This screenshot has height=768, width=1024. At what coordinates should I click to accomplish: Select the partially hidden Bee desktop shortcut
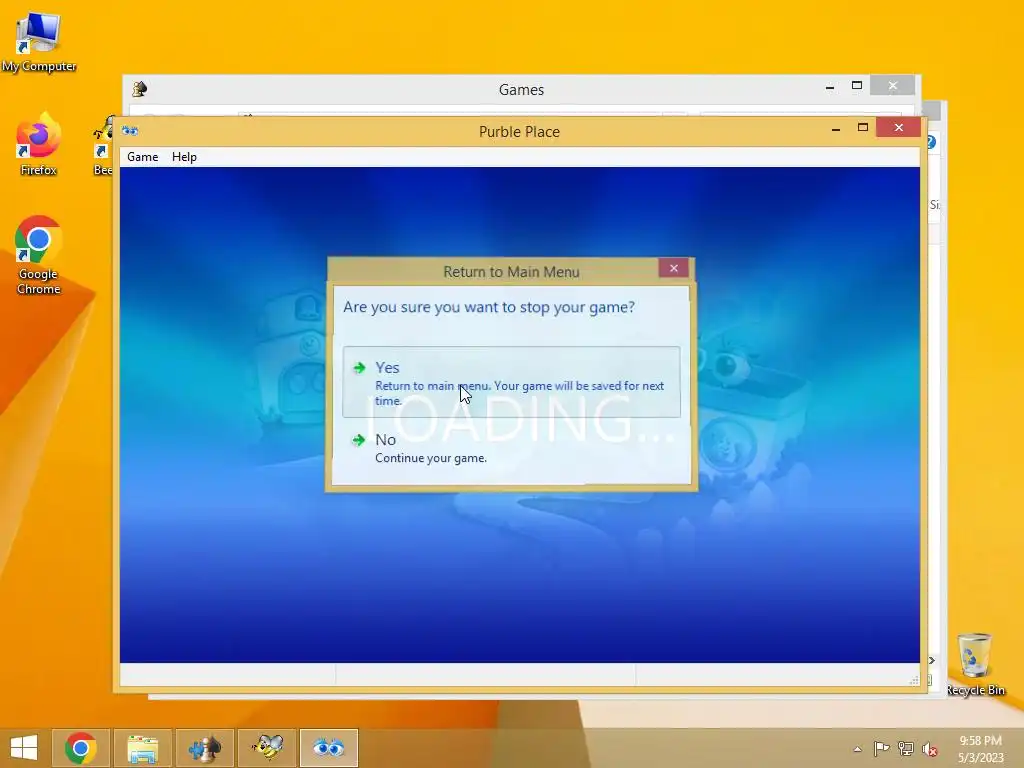[103, 147]
